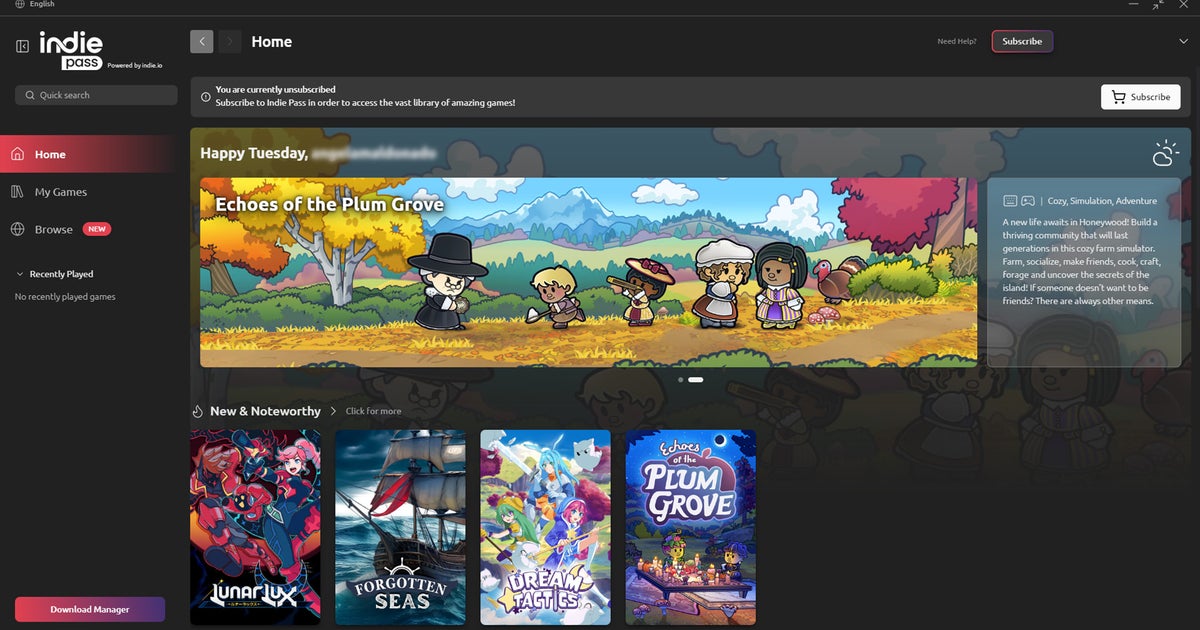
Task: Expand New & Noteworthy with the chevron
Action: (334, 411)
